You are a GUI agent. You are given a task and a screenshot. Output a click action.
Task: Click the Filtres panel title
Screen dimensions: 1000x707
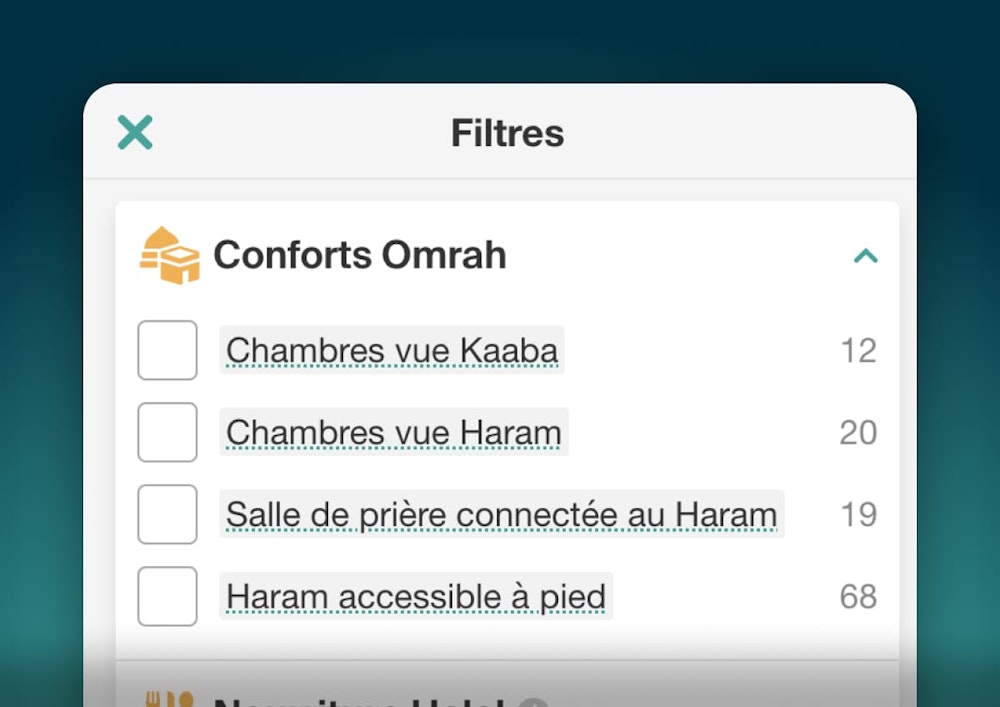(x=507, y=133)
